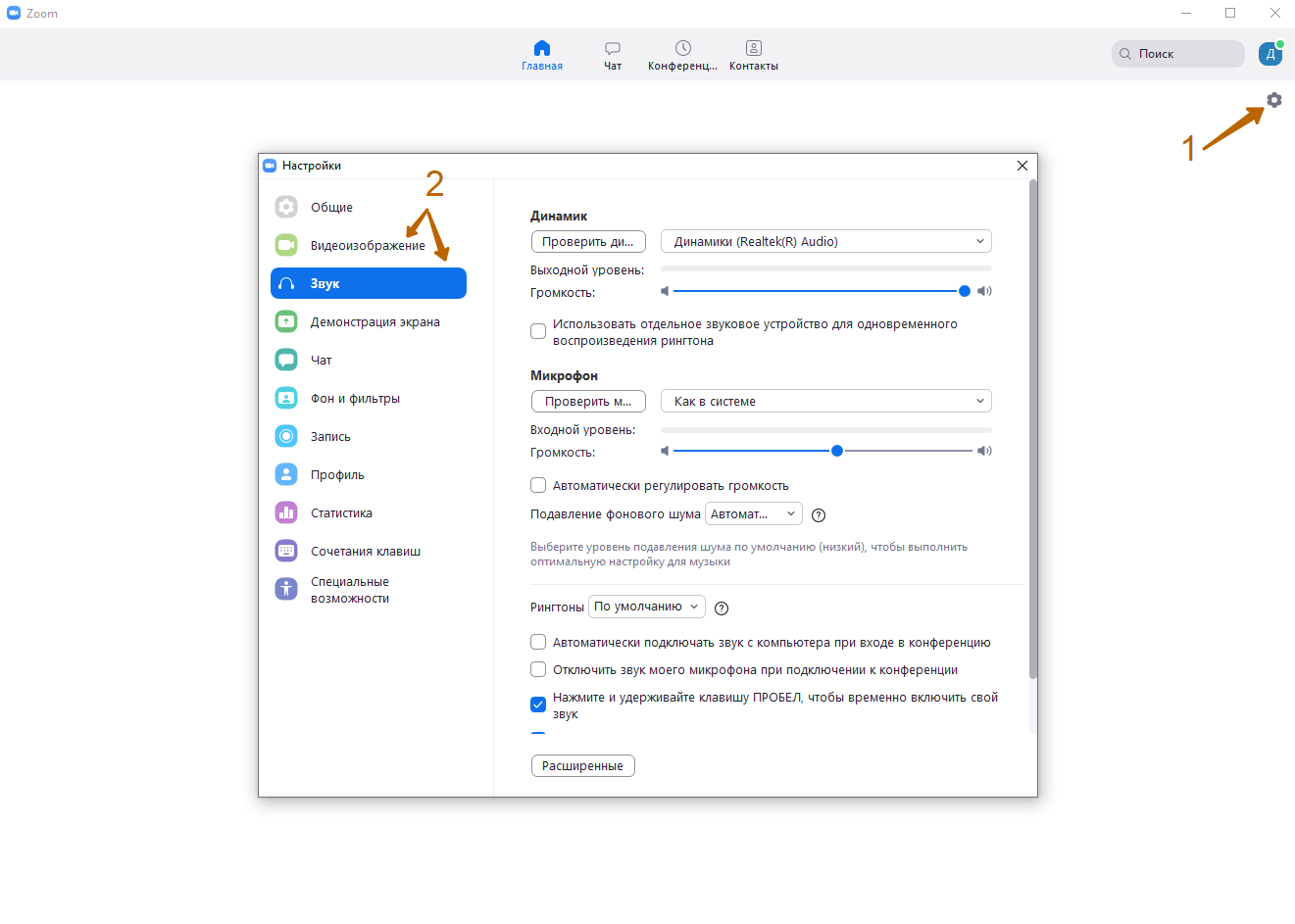This screenshot has width=1295, height=924.
Task: Open Статистика settings section
Action: pos(369,512)
